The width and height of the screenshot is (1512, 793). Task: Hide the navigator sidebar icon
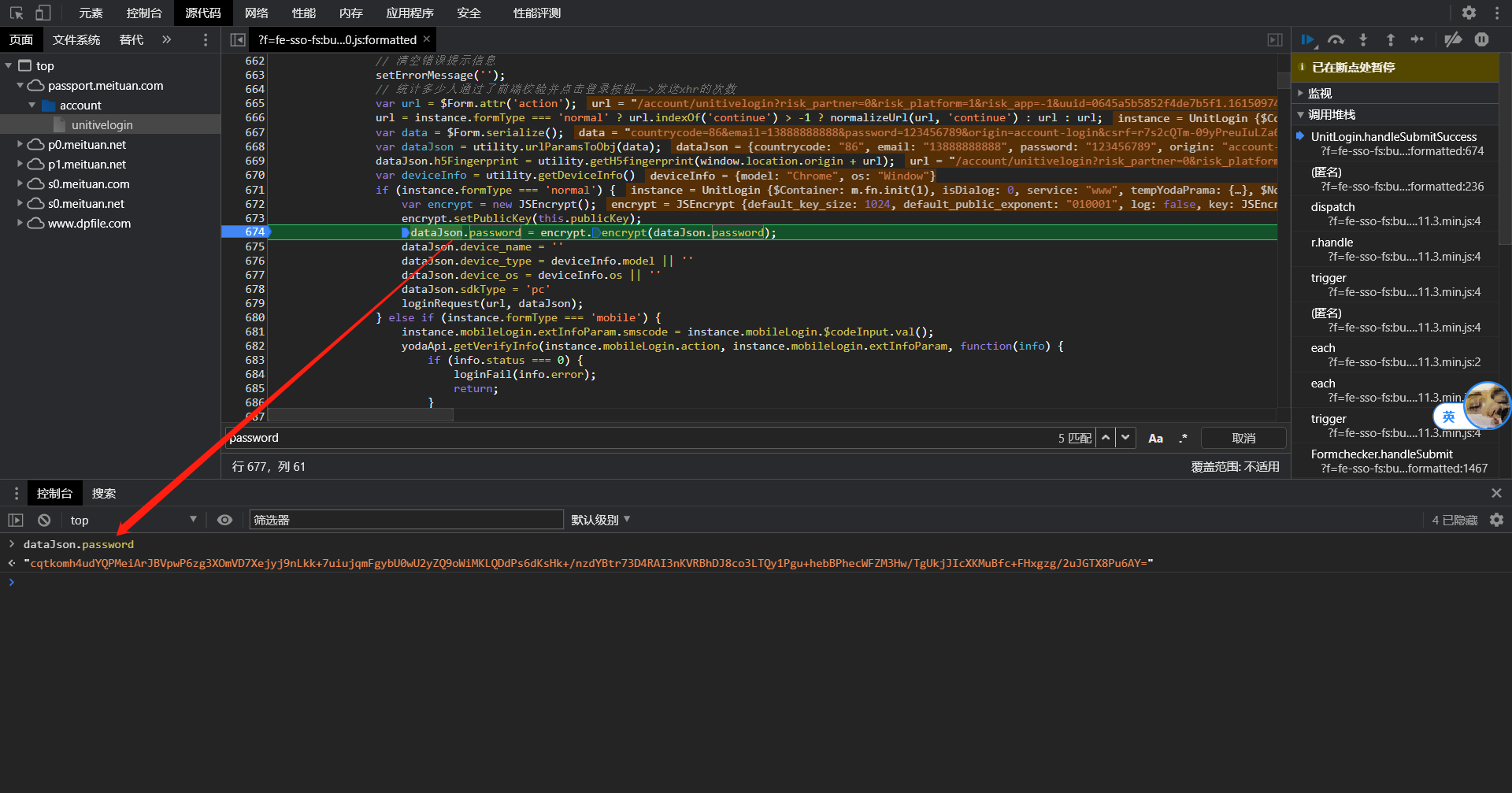click(237, 39)
